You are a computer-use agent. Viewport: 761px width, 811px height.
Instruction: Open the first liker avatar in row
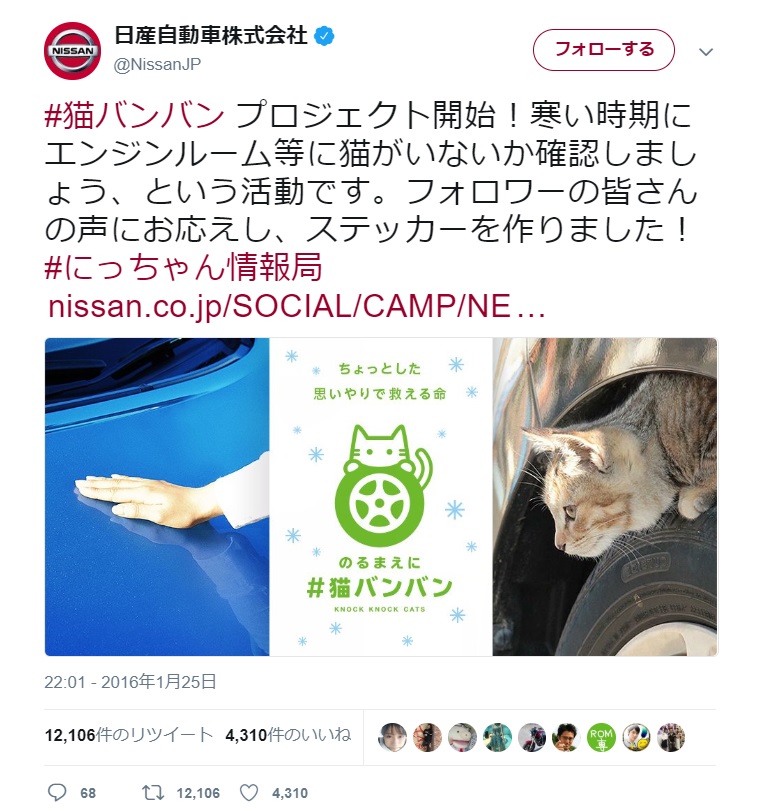[392, 737]
